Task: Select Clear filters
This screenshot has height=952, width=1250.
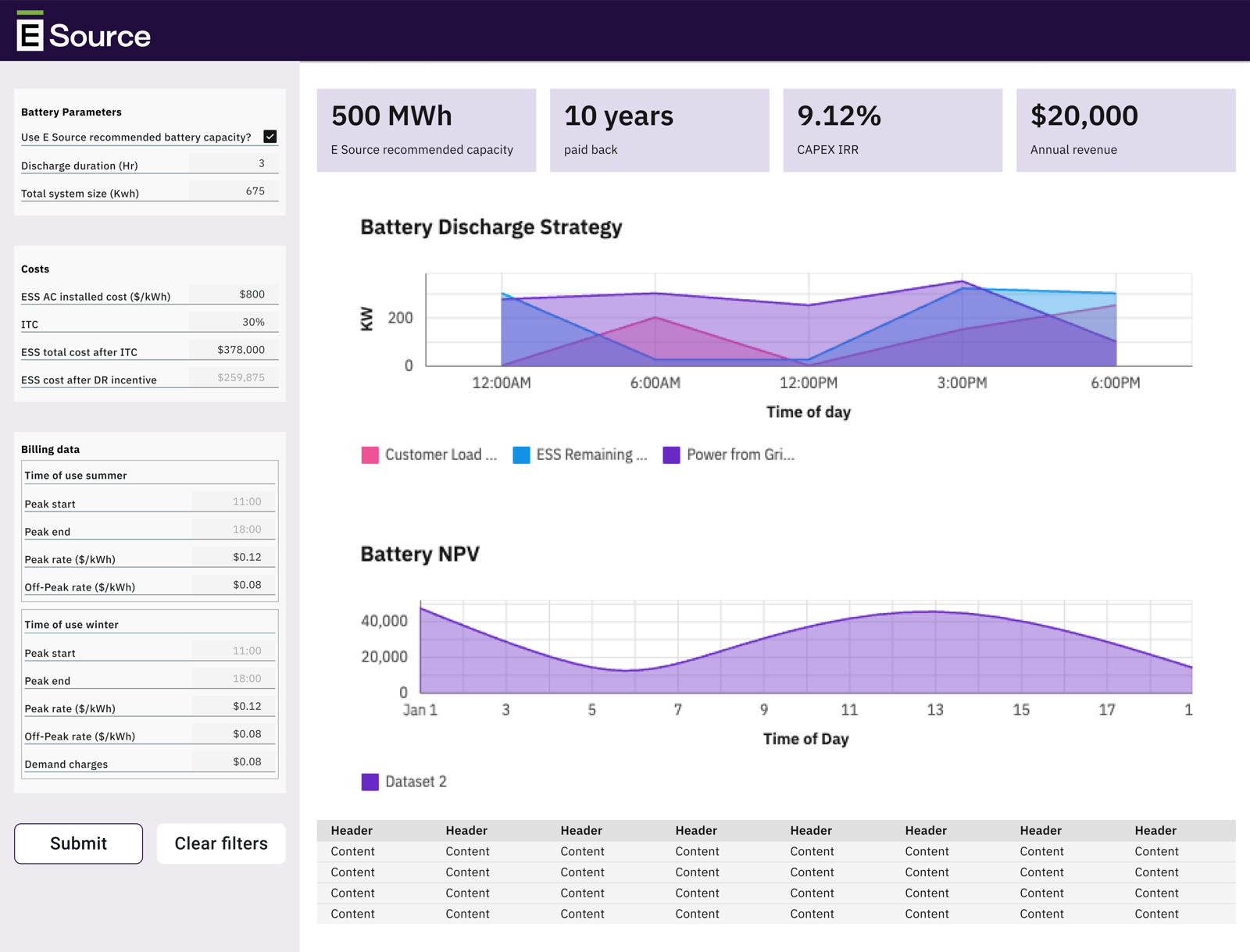Action: click(x=221, y=843)
